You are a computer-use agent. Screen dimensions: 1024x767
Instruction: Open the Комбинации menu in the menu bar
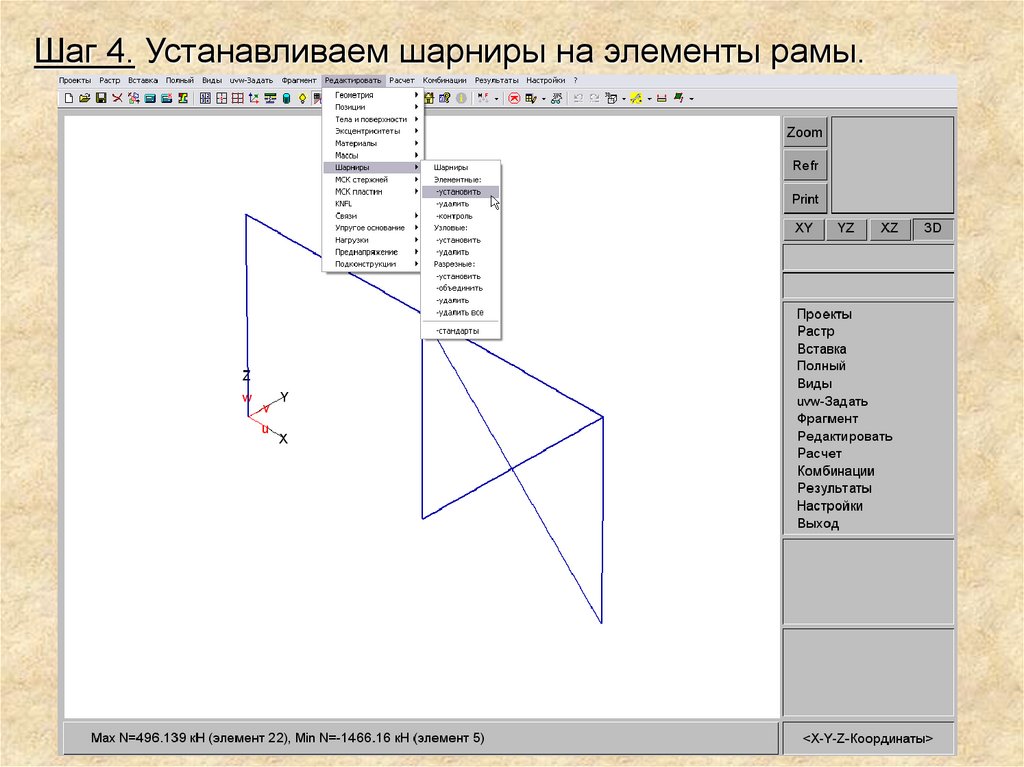tap(444, 80)
